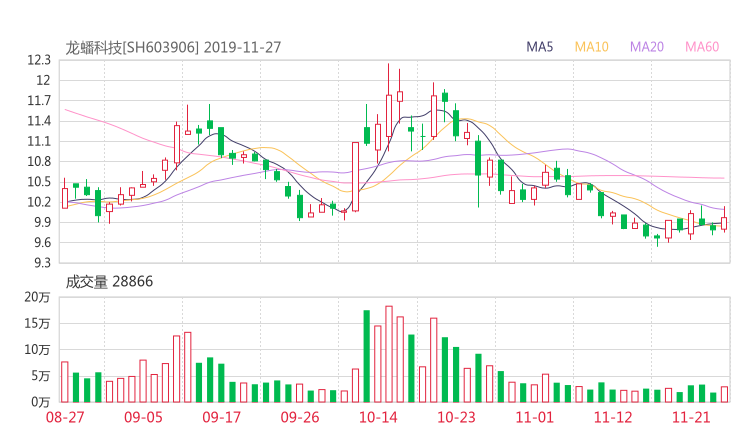Screen dimensions: 740x440
Task: Click the 10.2 price axis label
Action: tap(39, 202)
